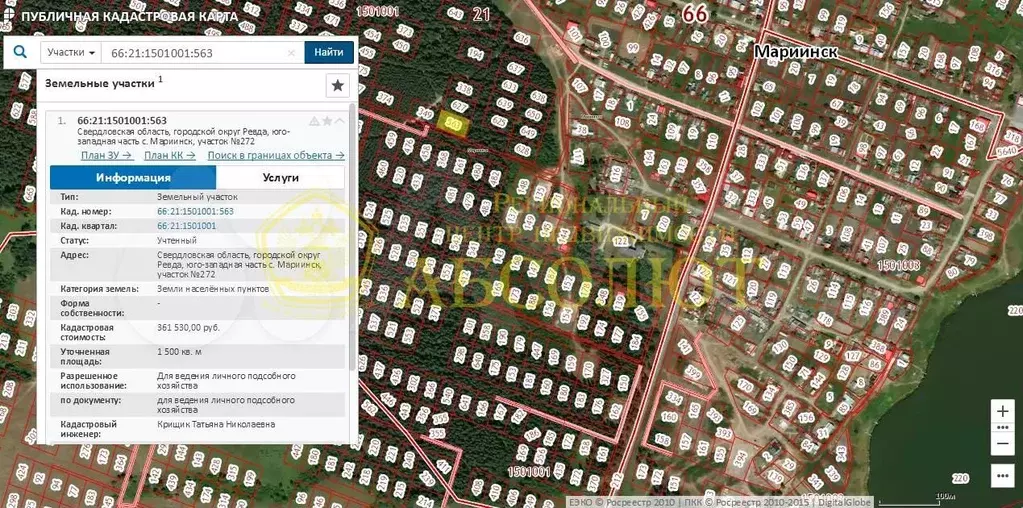Click warning triangle icon on result 1
The width and height of the screenshot is (1023, 508).
pyautogui.click(x=314, y=121)
